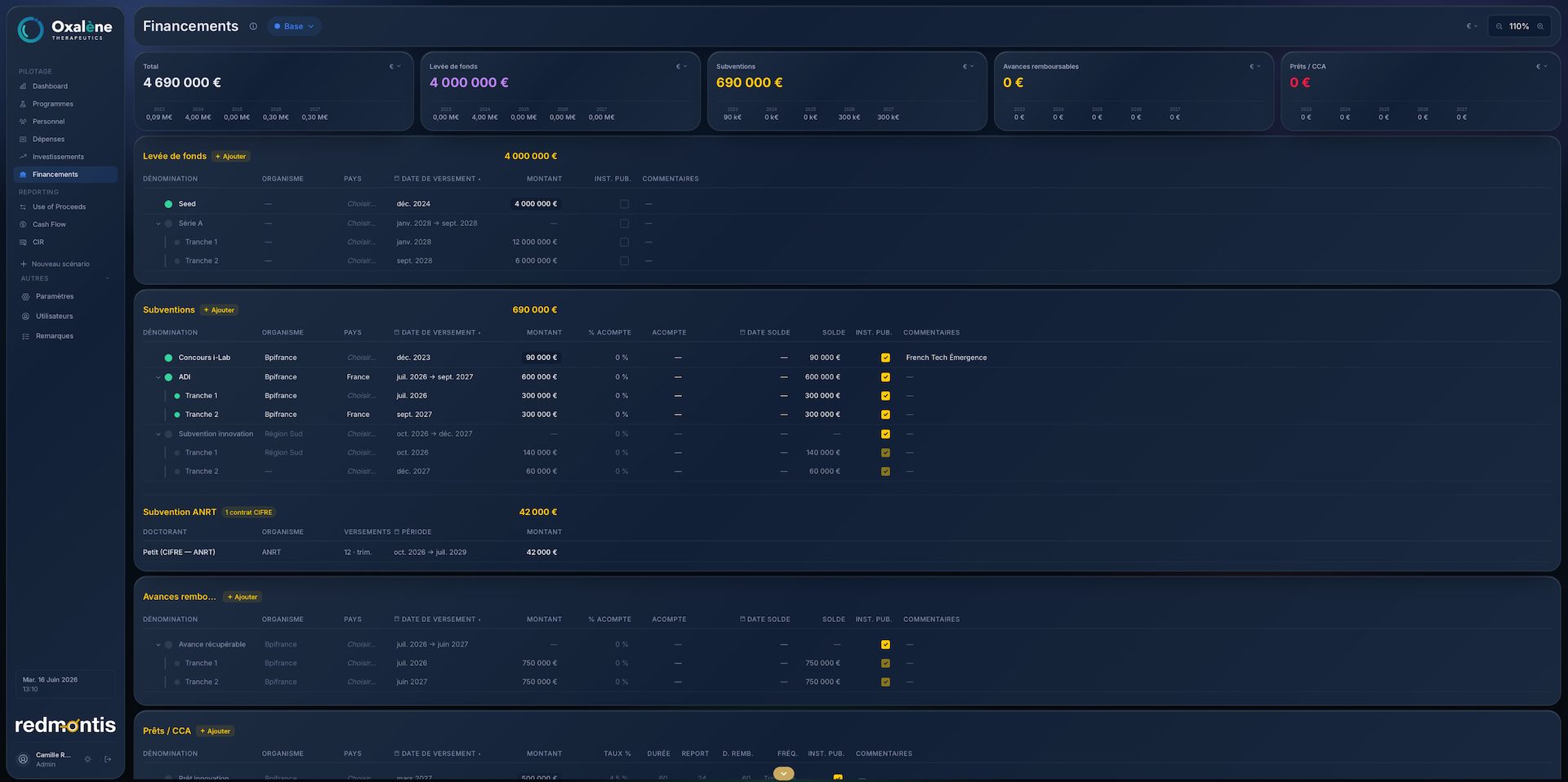Uncheck Inst. Pub. for Subvention innovation
This screenshot has height=782, width=1568.
(x=885, y=434)
